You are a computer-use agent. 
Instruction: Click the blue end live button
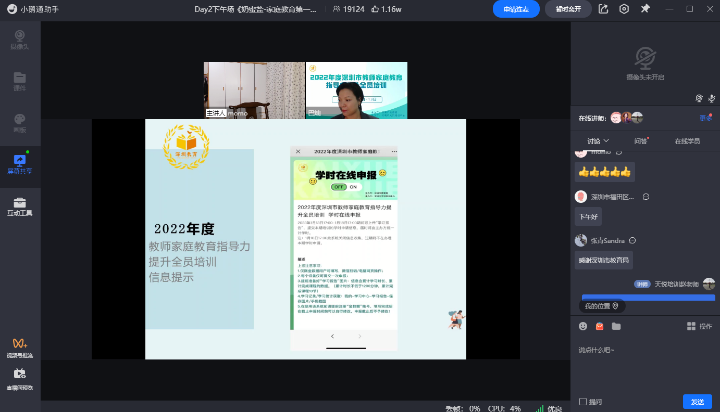coord(516,9)
